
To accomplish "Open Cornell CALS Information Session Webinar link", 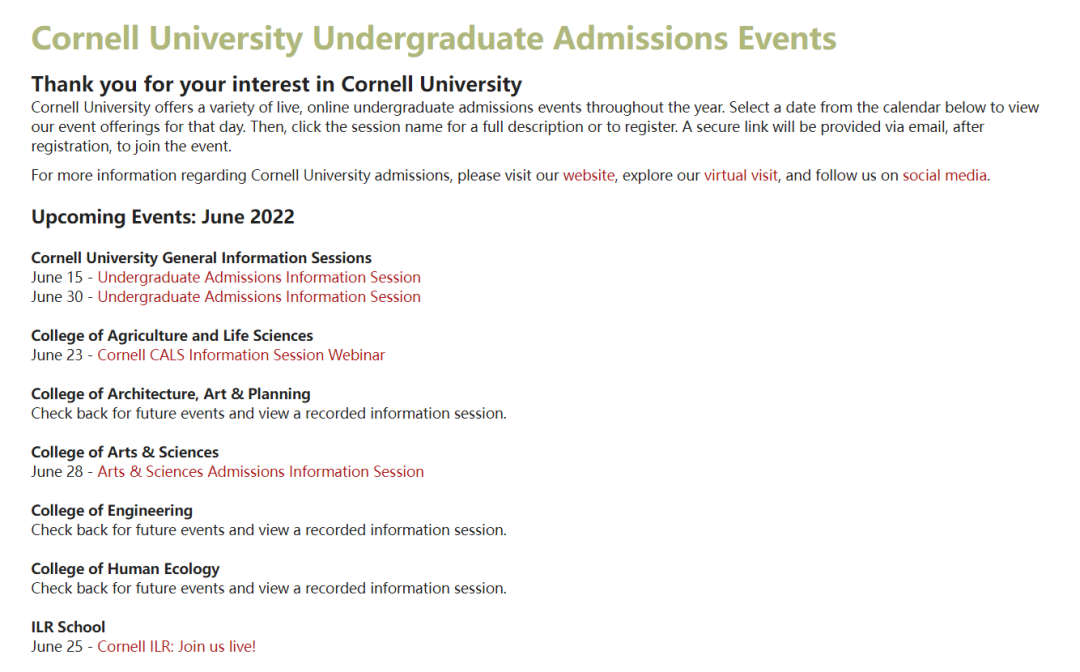I will [x=241, y=355].
